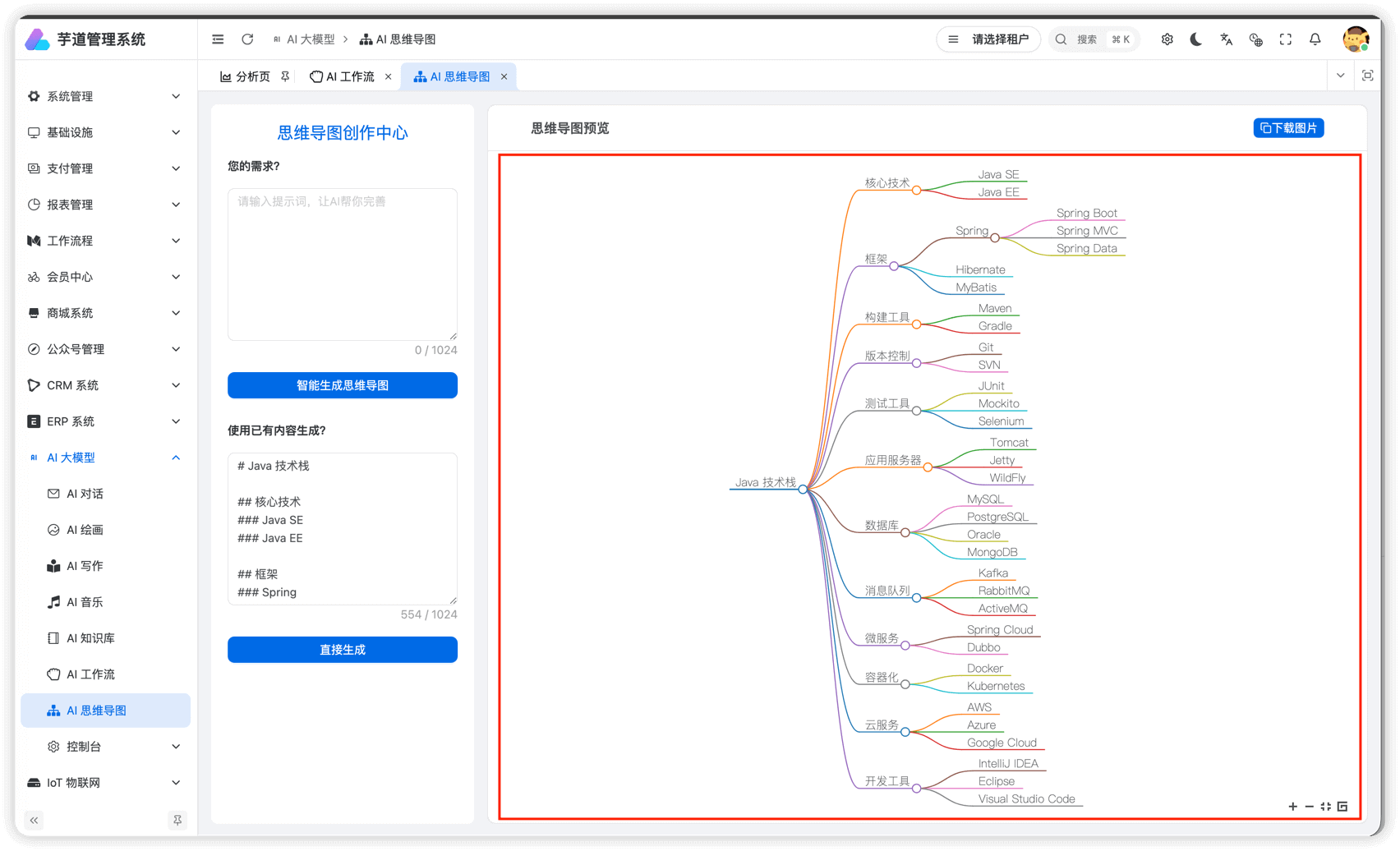Toggle dark mode with the moon icon
The image size is (1400, 851).
[x=1196, y=39]
